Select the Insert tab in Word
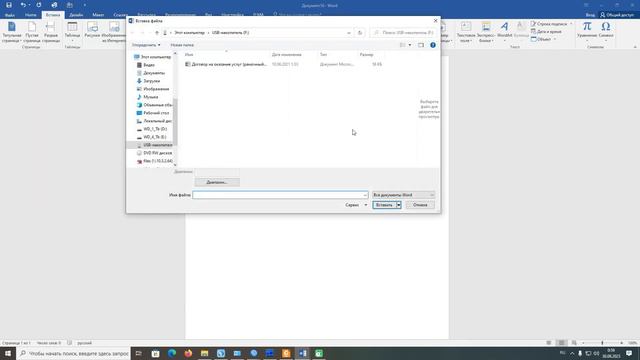Image resolution: width=640 pixels, height=360 pixels. click(53, 15)
